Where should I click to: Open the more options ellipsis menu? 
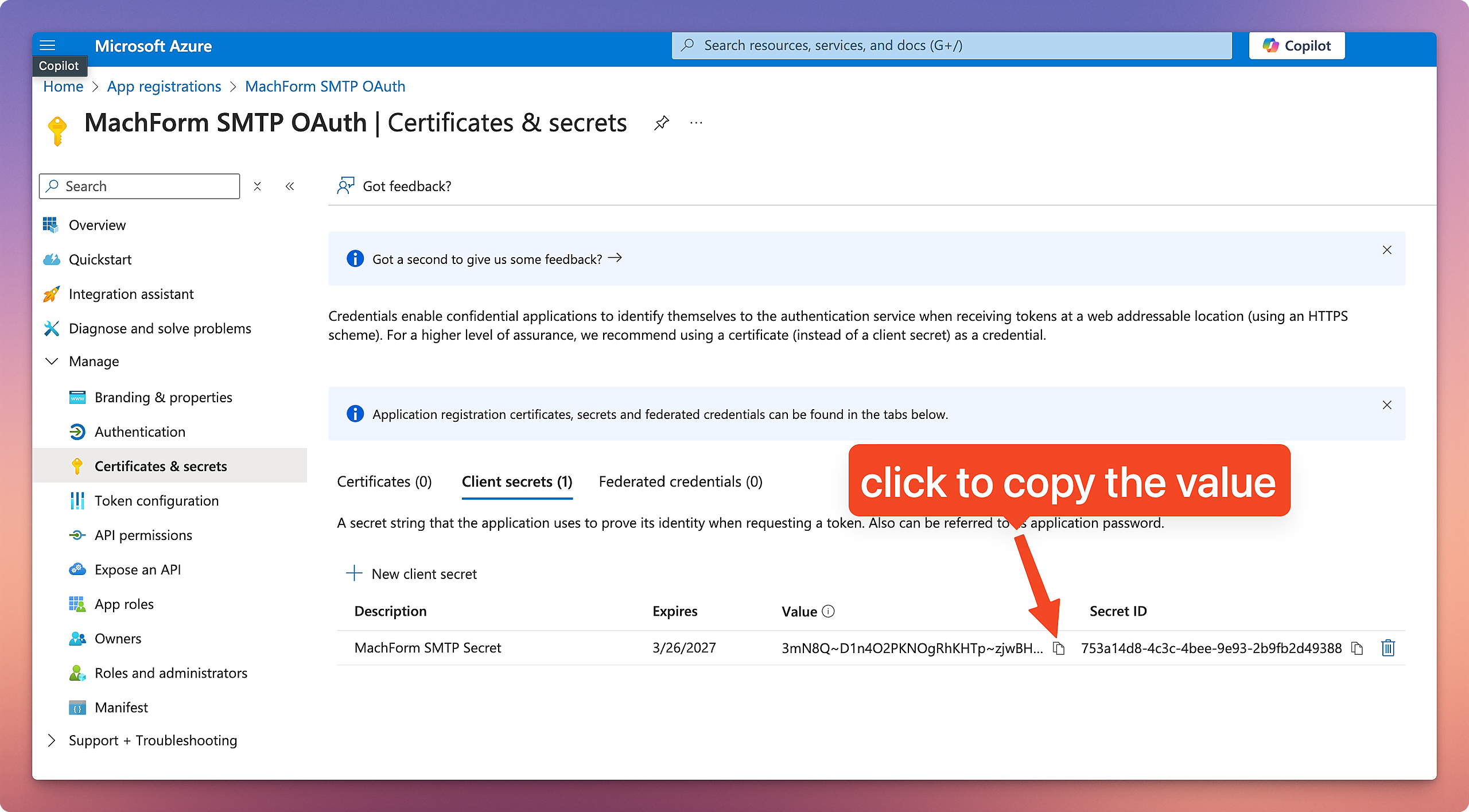click(696, 123)
